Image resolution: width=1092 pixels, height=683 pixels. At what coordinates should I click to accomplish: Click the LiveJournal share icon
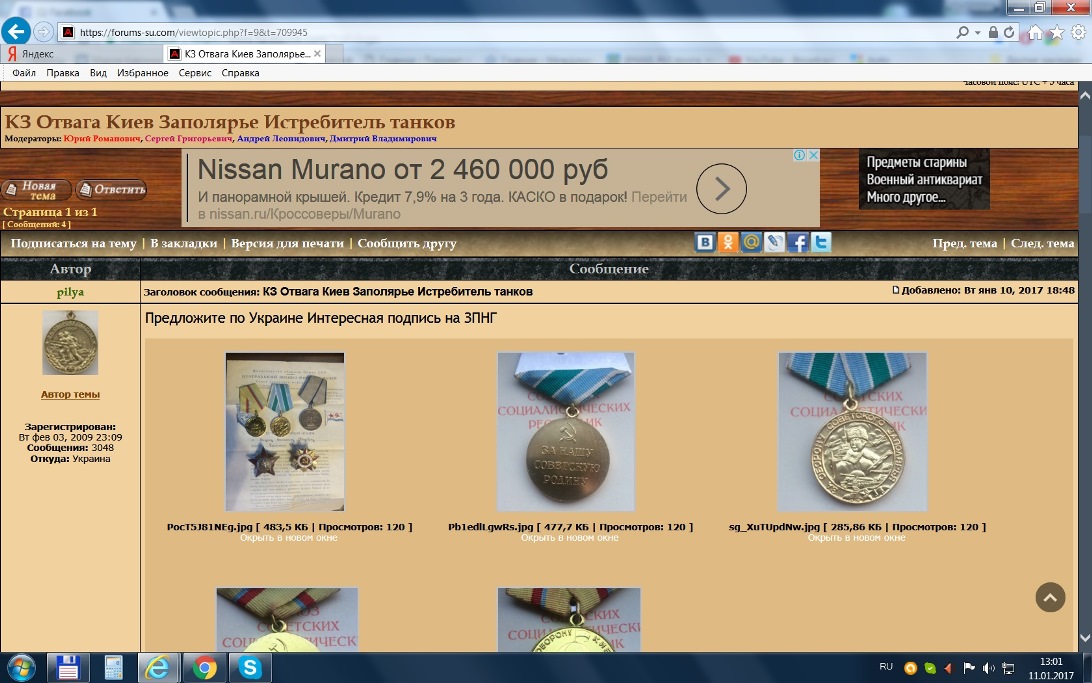click(x=775, y=242)
